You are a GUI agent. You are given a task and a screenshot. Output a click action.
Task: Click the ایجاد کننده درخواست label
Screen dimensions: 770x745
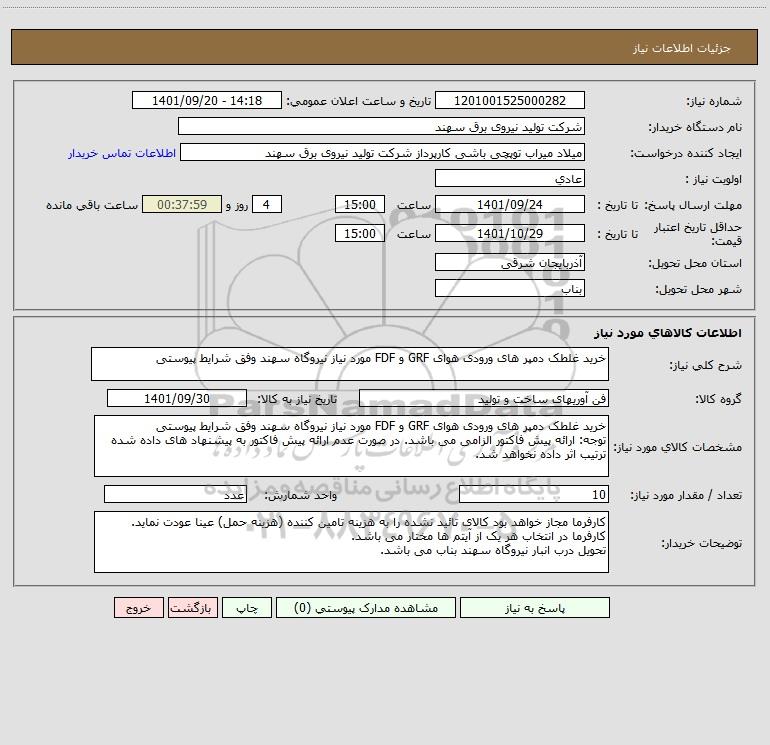pyautogui.click(x=686, y=153)
